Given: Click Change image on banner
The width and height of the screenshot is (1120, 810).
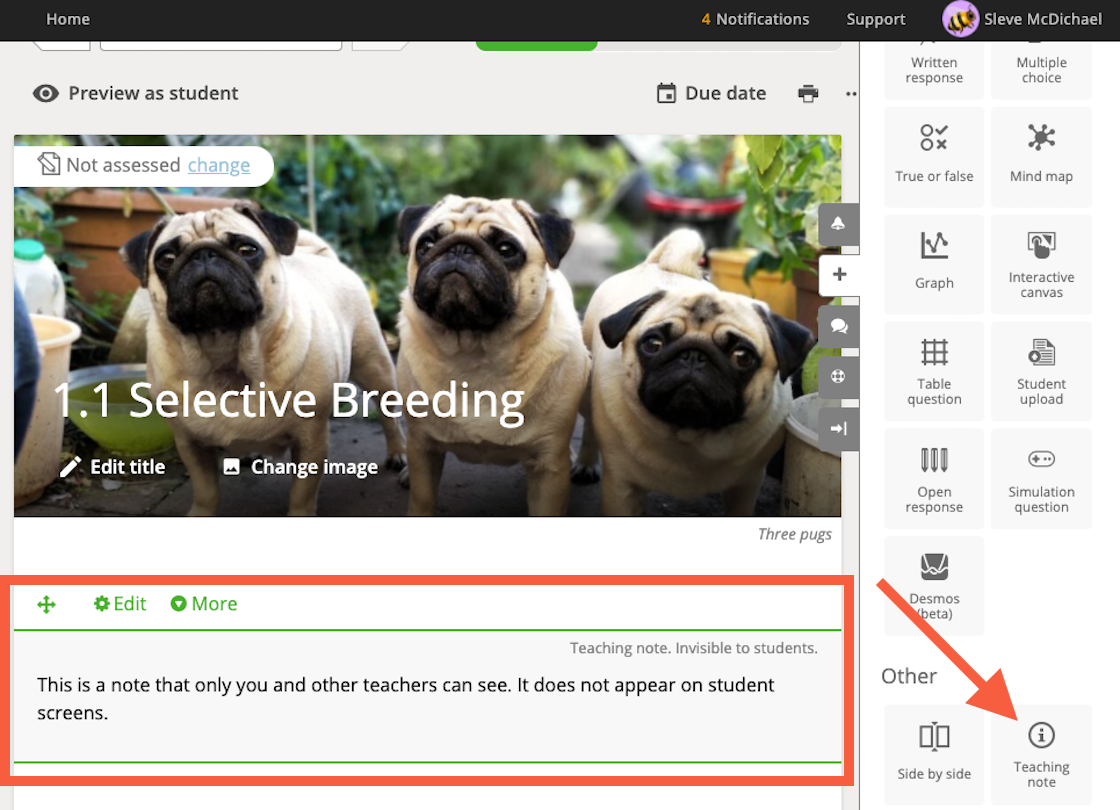Looking at the screenshot, I should point(300,467).
